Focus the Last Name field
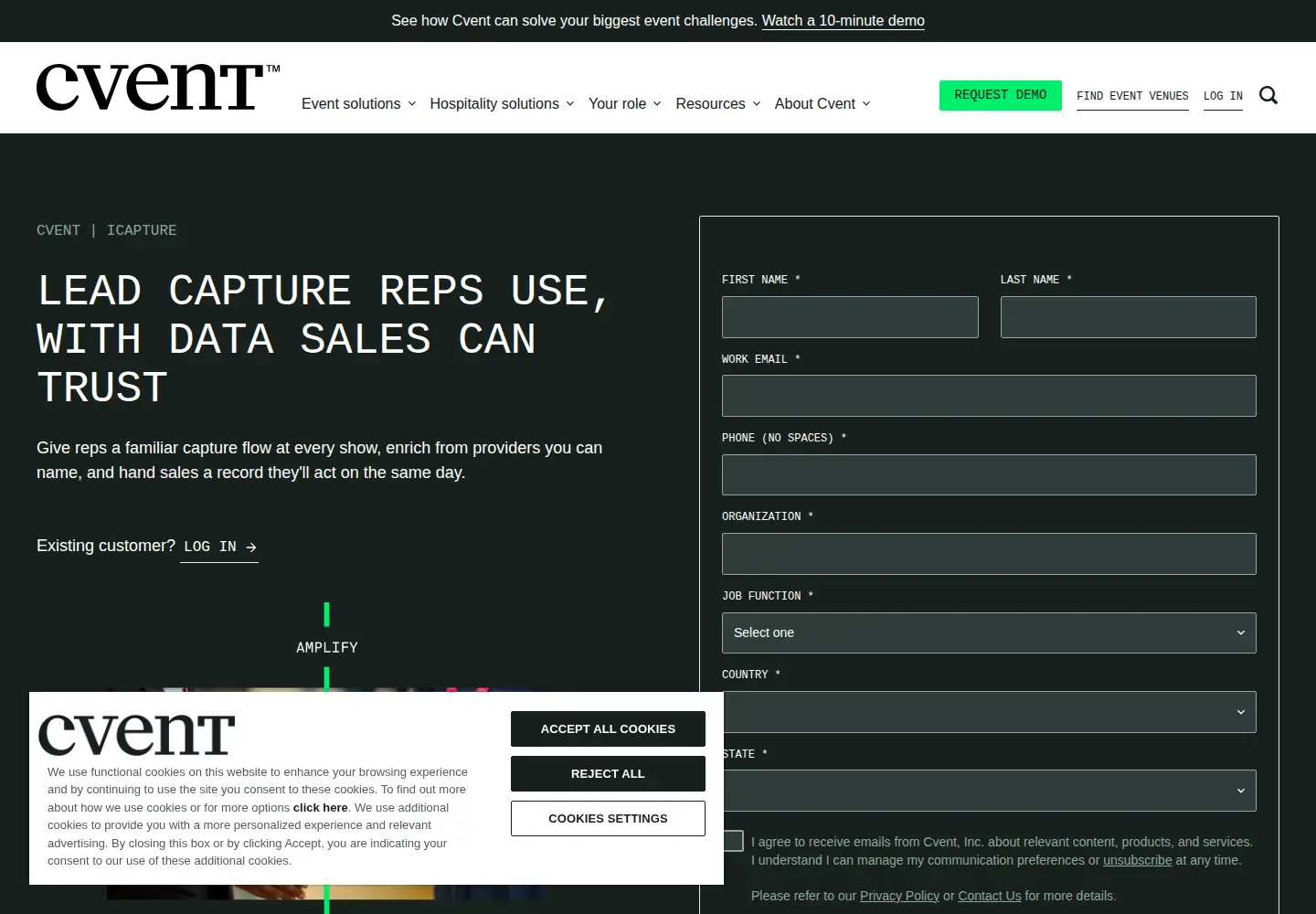1316x914 pixels. click(x=1129, y=317)
